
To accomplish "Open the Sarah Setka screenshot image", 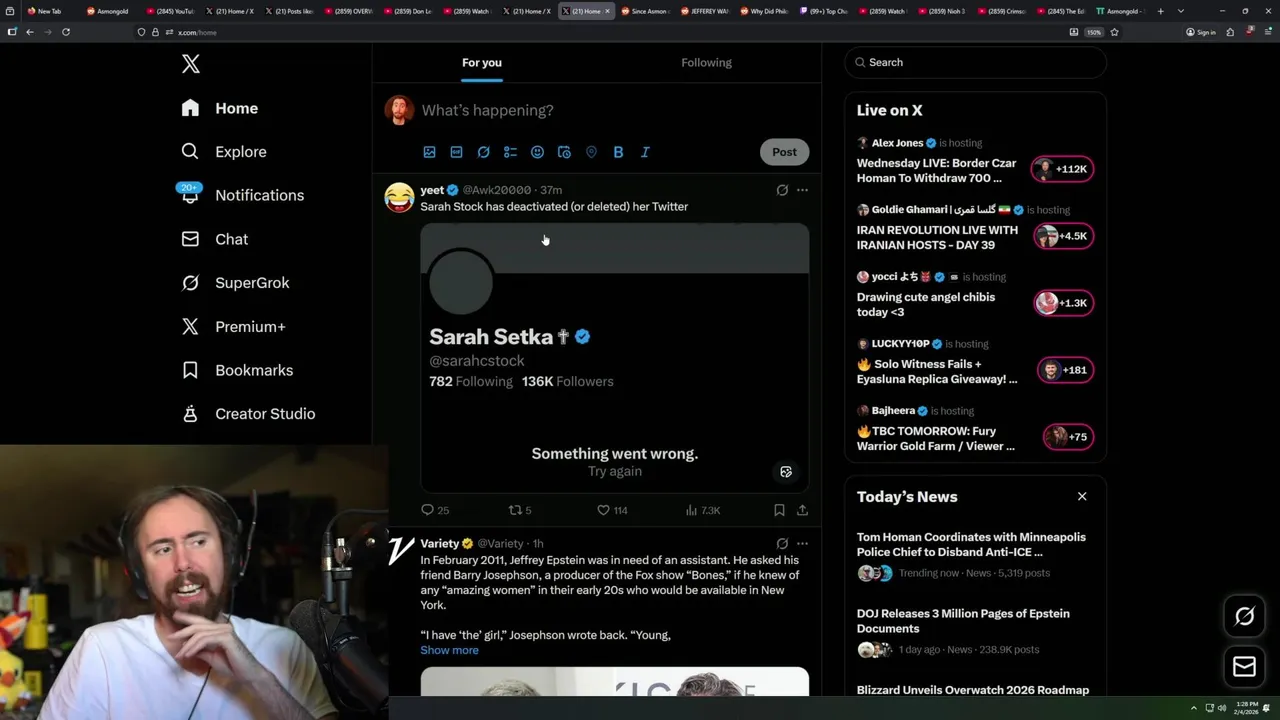I will 614,358.
